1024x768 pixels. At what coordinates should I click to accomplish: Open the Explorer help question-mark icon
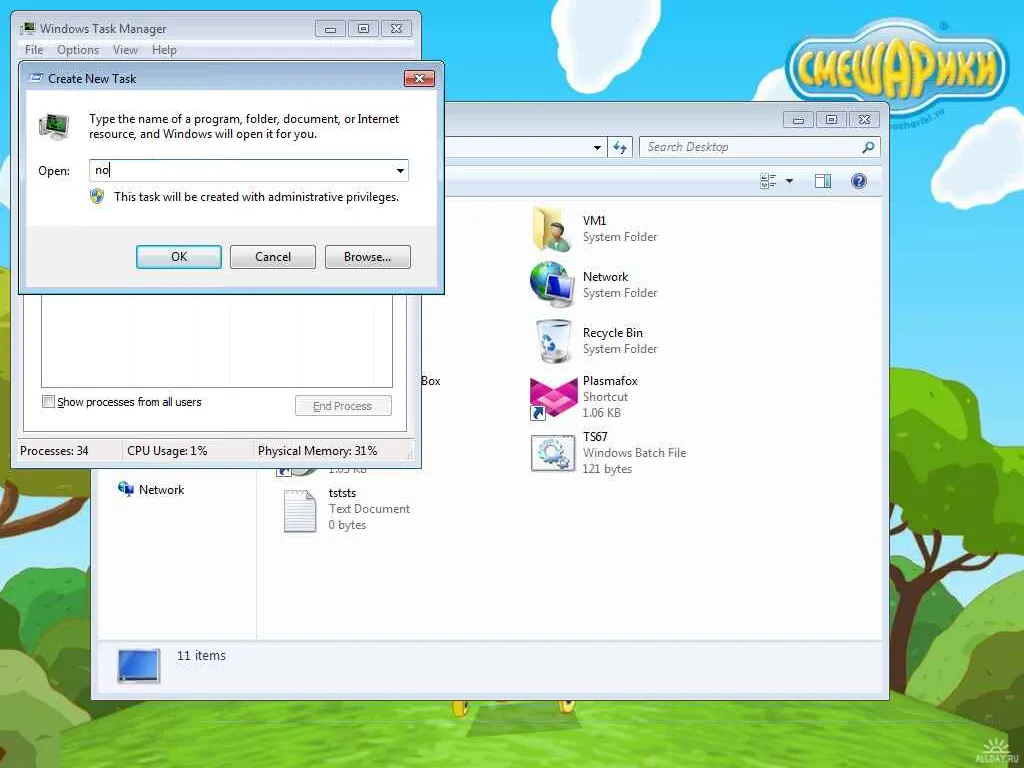pos(859,181)
